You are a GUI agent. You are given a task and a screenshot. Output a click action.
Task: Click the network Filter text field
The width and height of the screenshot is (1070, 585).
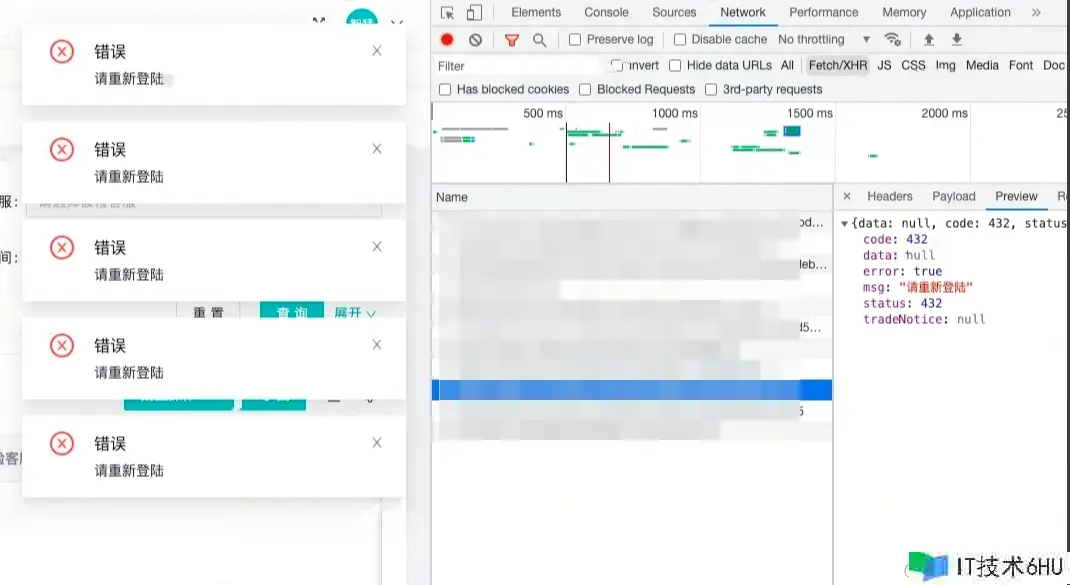(520, 66)
